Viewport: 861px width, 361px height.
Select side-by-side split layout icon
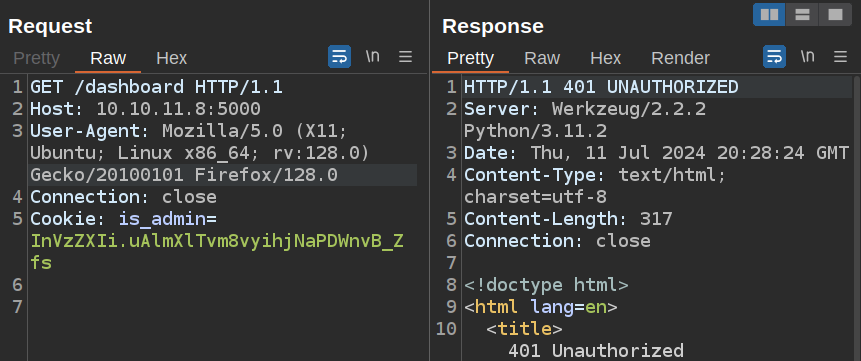pyautogui.click(x=769, y=15)
